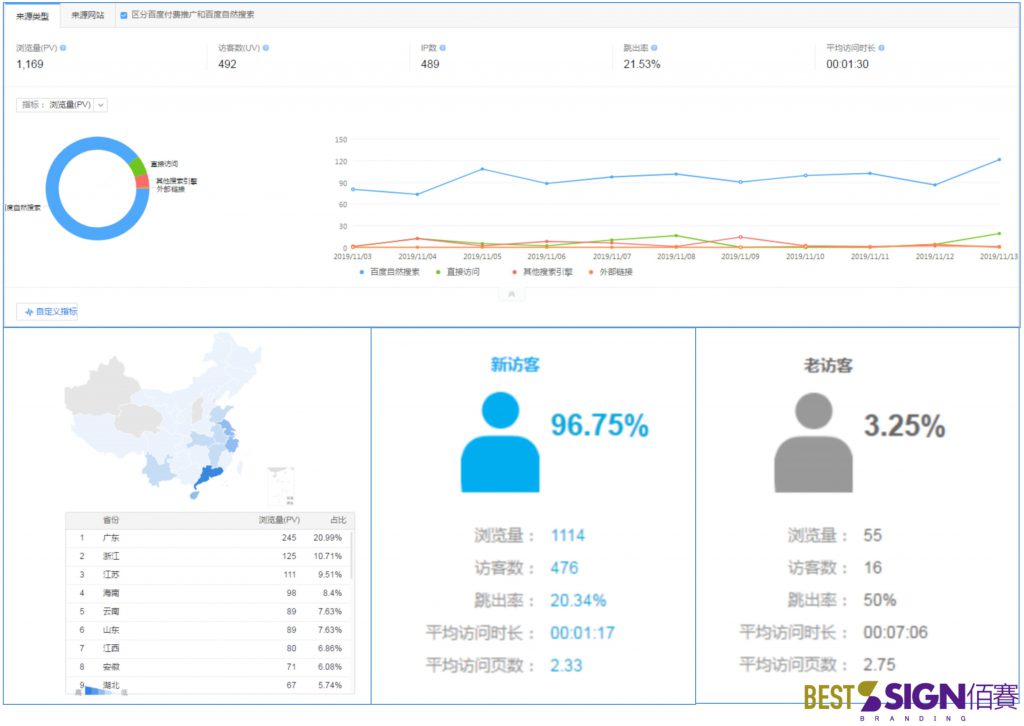This screenshot has width=1024, height=726.
Task: Click the 浏览量(PV) table column header
Action: click(279, 520)
